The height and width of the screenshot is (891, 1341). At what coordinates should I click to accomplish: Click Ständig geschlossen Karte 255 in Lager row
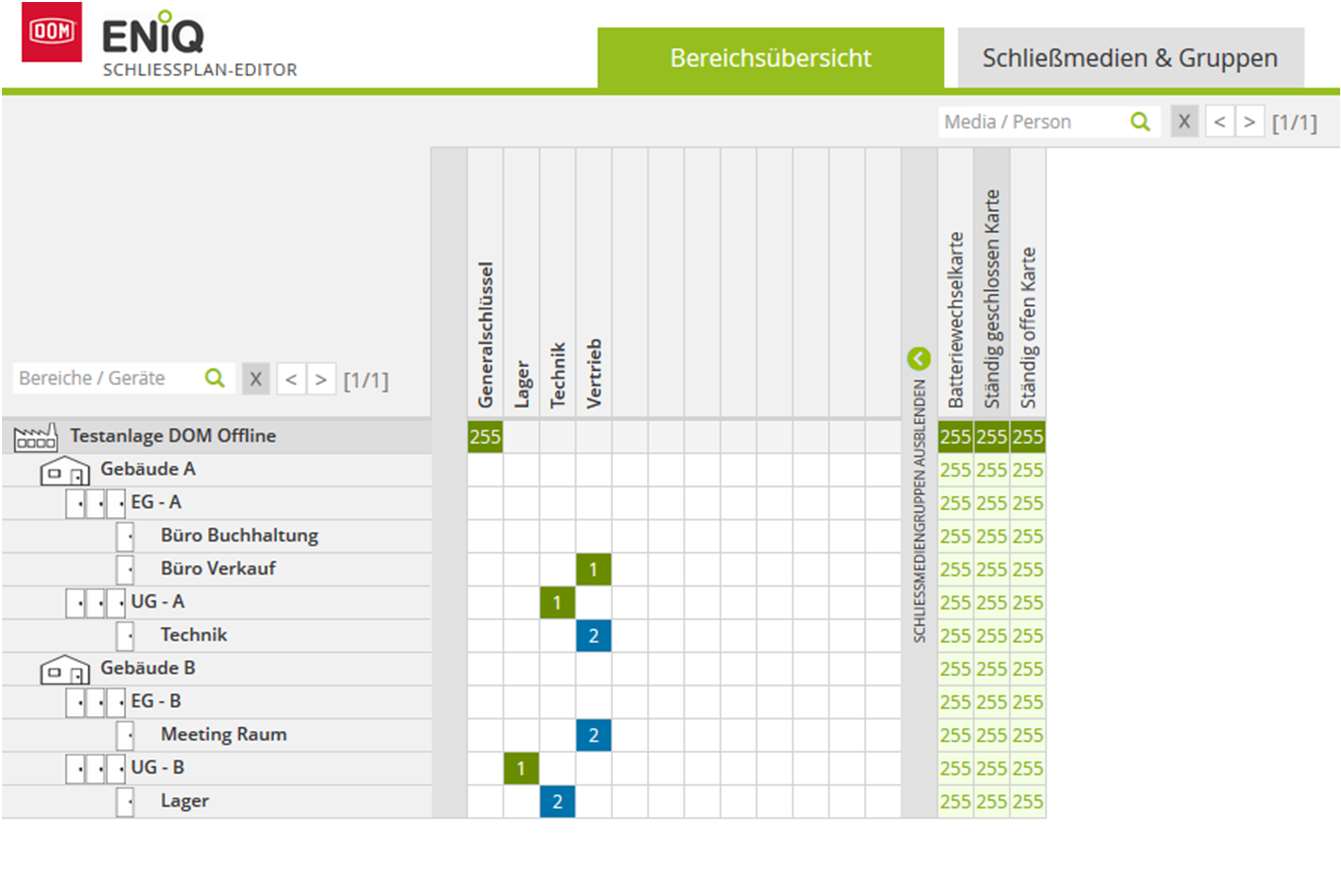(x=992, y=801)
